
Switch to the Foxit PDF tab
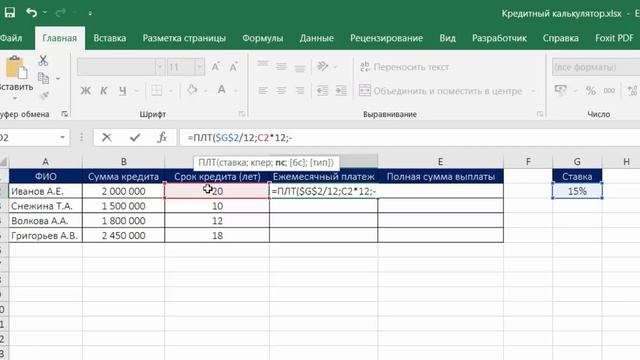coord(614,38)
